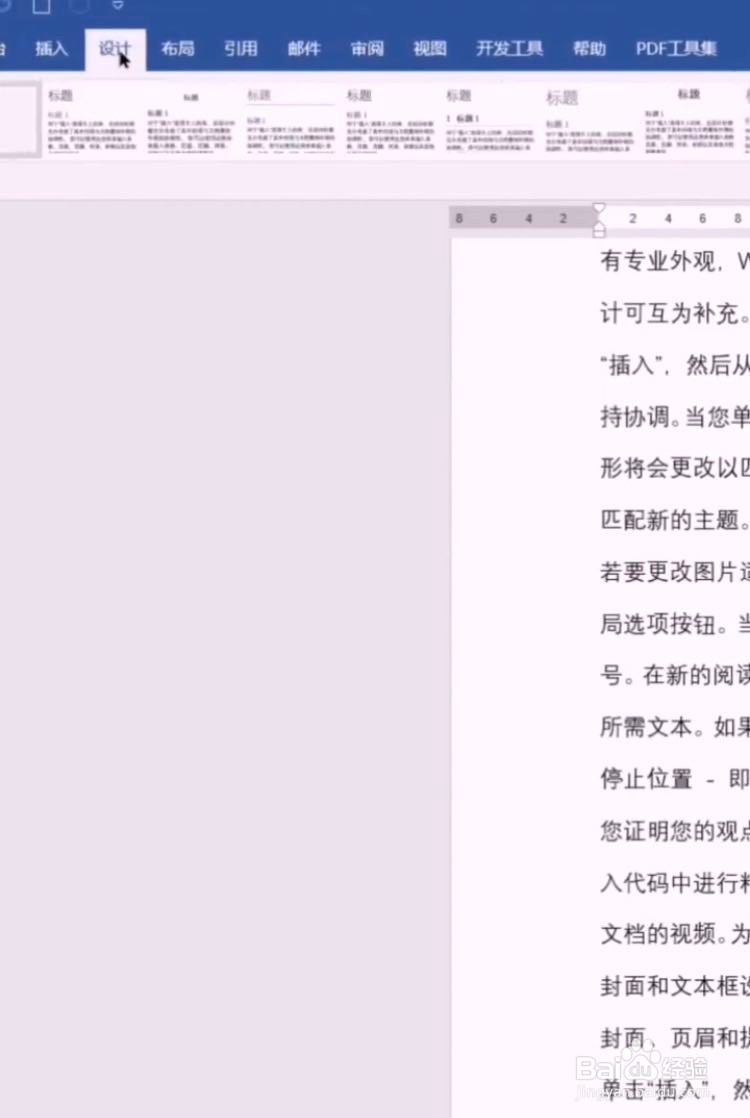Open Customize Quick Access Toolbar dropdown arrow

(x=118, y=6)
